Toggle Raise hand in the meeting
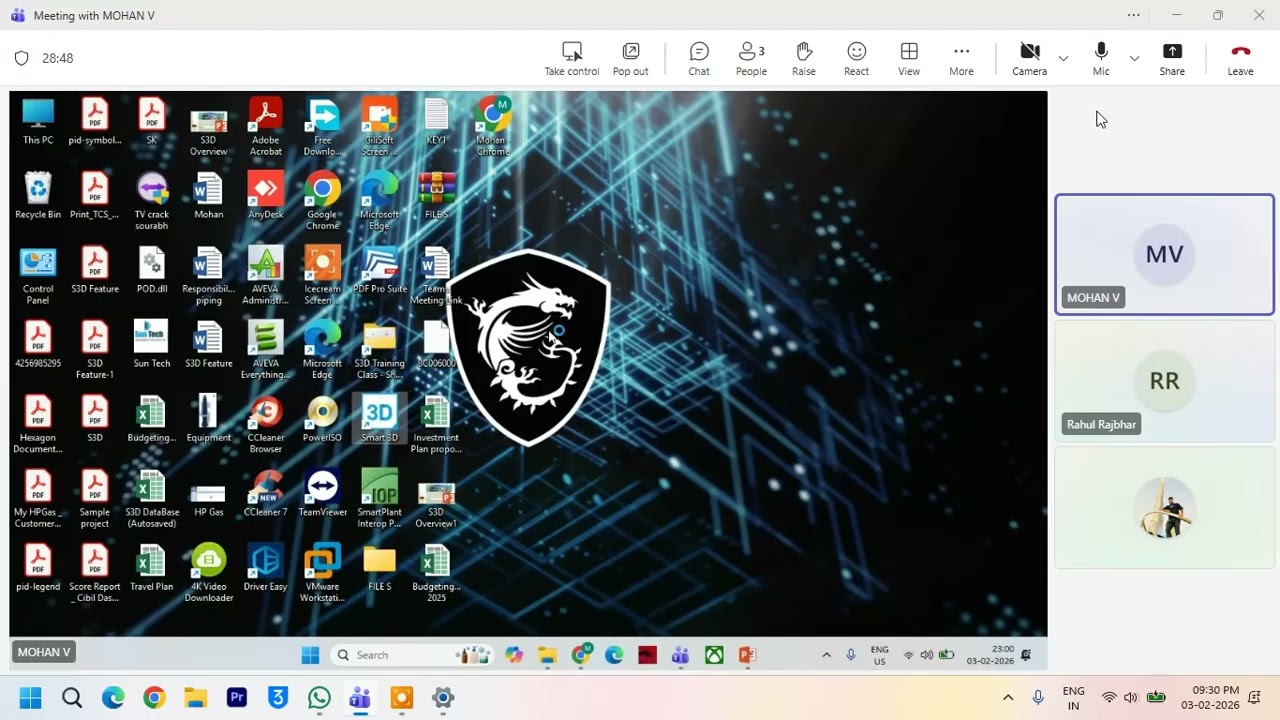This screenshot has width=1280, height=720. (804, 58)
